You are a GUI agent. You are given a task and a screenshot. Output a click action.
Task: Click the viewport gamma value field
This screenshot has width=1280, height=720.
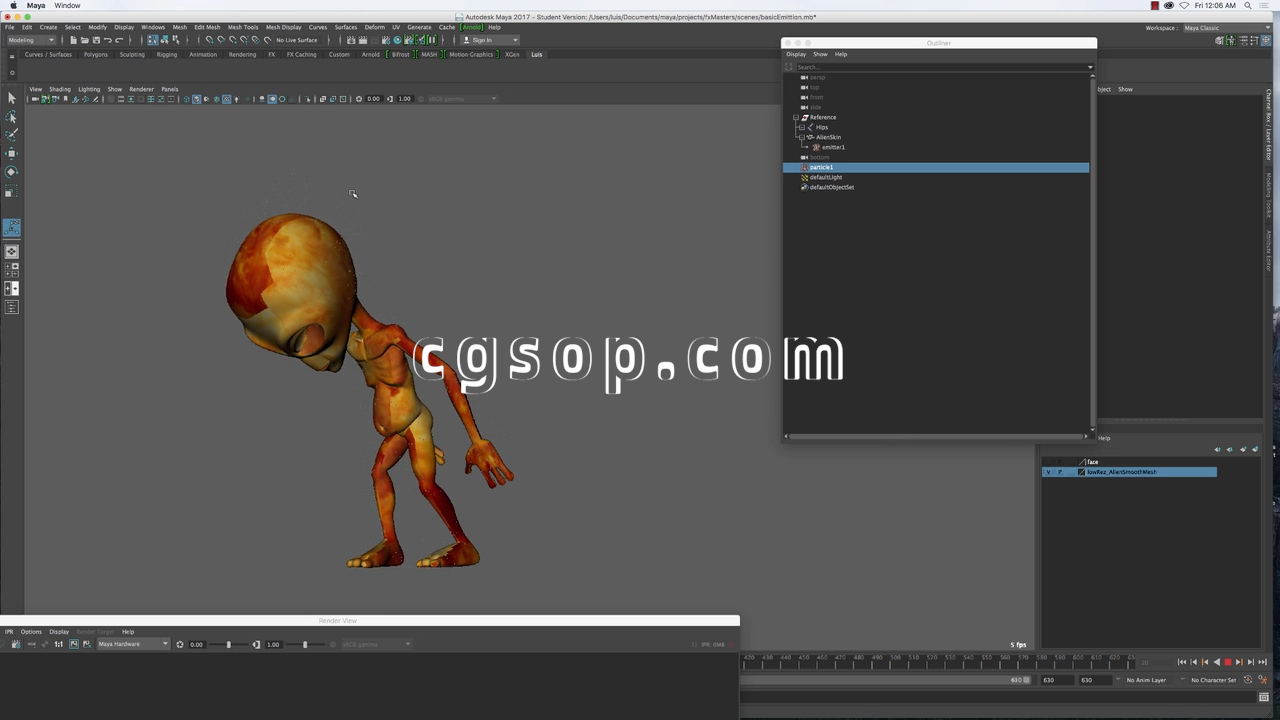coord(405,99)
